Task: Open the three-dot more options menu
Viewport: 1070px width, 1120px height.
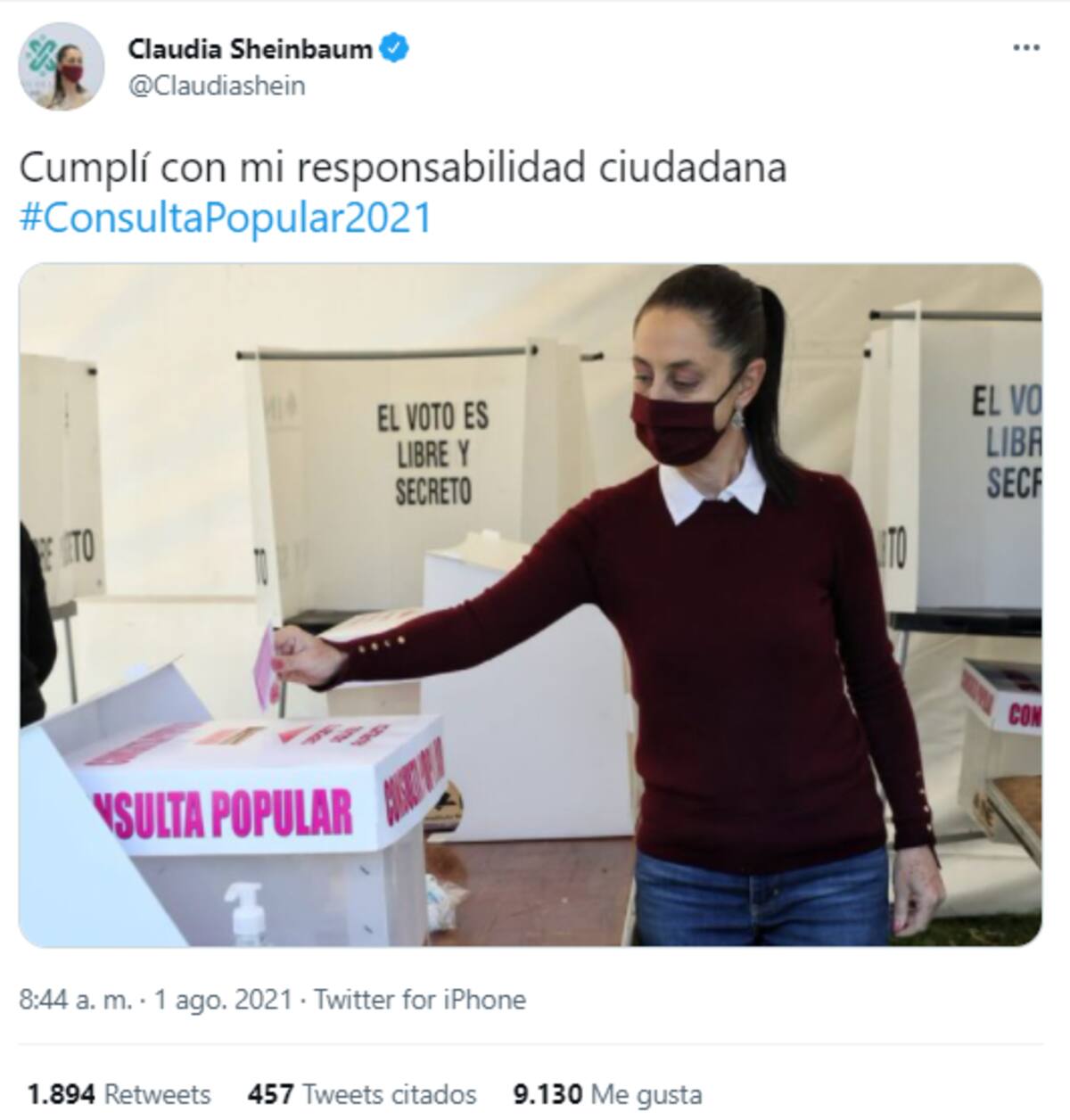Action: [x=1027, y=48]
